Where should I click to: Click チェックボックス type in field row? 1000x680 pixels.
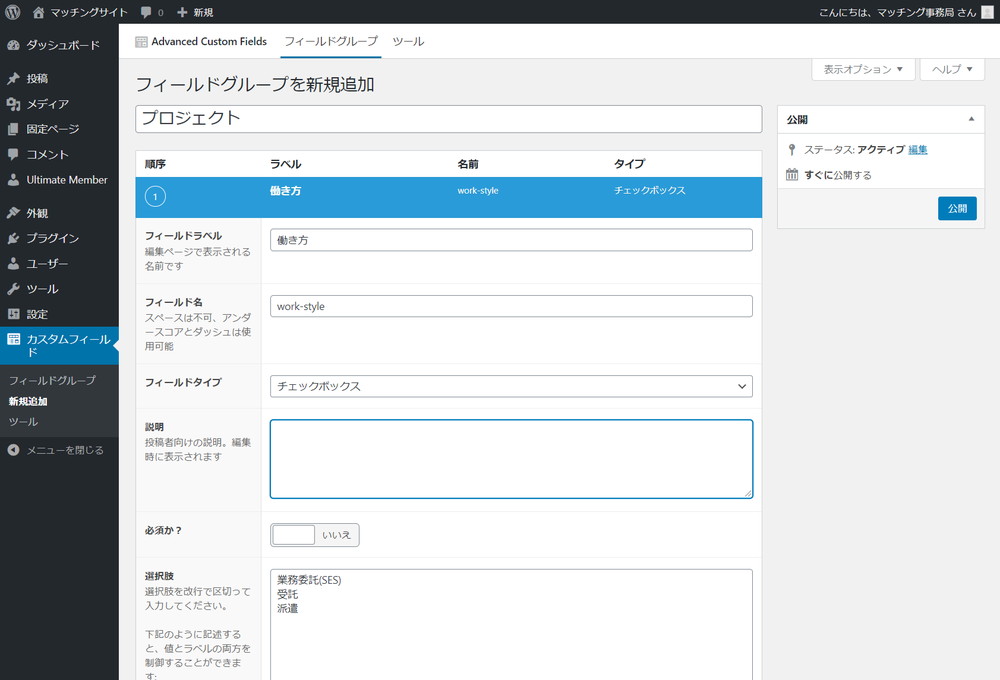coord(650,190)
